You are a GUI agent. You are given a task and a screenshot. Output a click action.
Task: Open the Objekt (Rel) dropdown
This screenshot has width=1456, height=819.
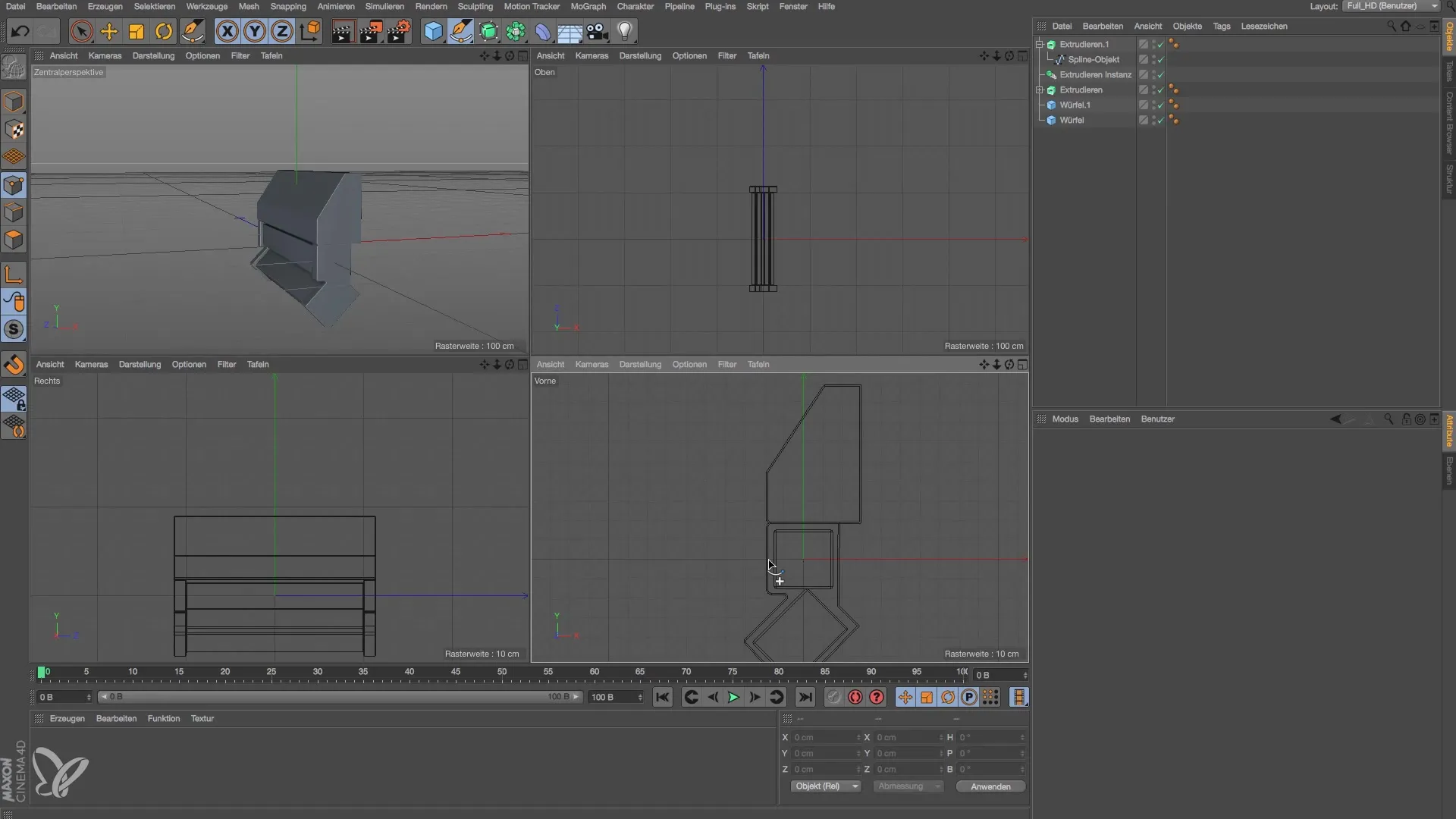tap(826, 786)
